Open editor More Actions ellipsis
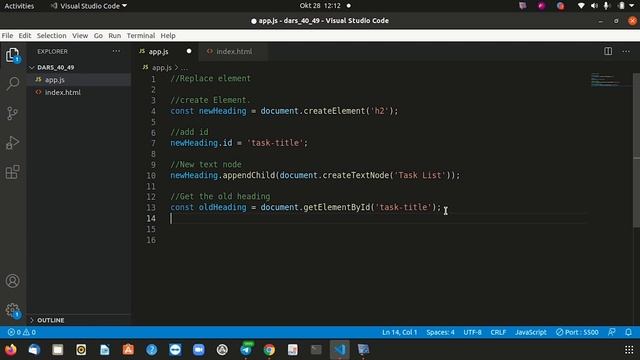The image size is (640, 360). (626, 51)
